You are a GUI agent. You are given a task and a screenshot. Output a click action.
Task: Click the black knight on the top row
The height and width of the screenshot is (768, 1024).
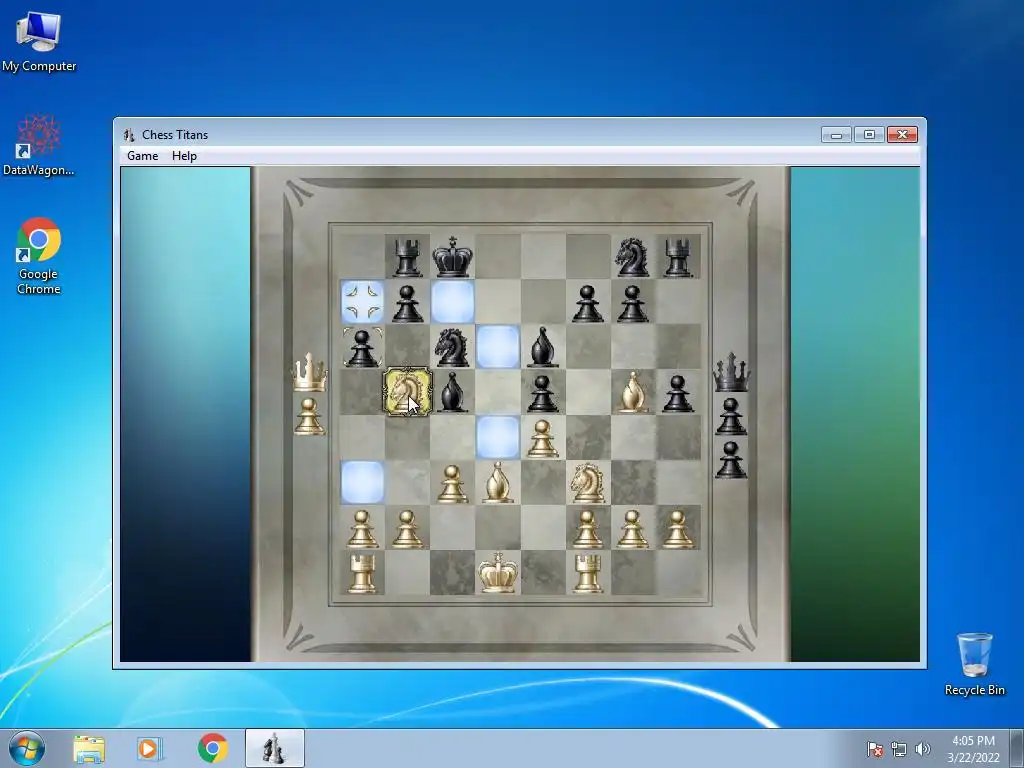point(632,257)
